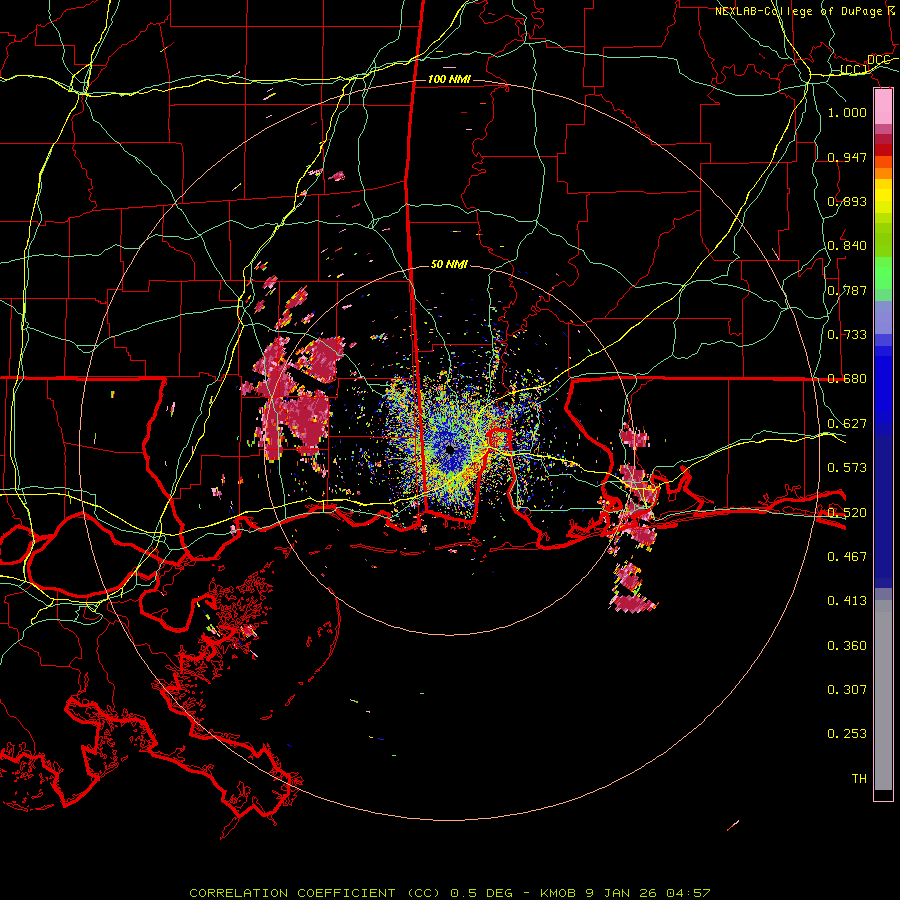Click the 0.360 color scale label

pyautogui.click(x=847, y=646)
